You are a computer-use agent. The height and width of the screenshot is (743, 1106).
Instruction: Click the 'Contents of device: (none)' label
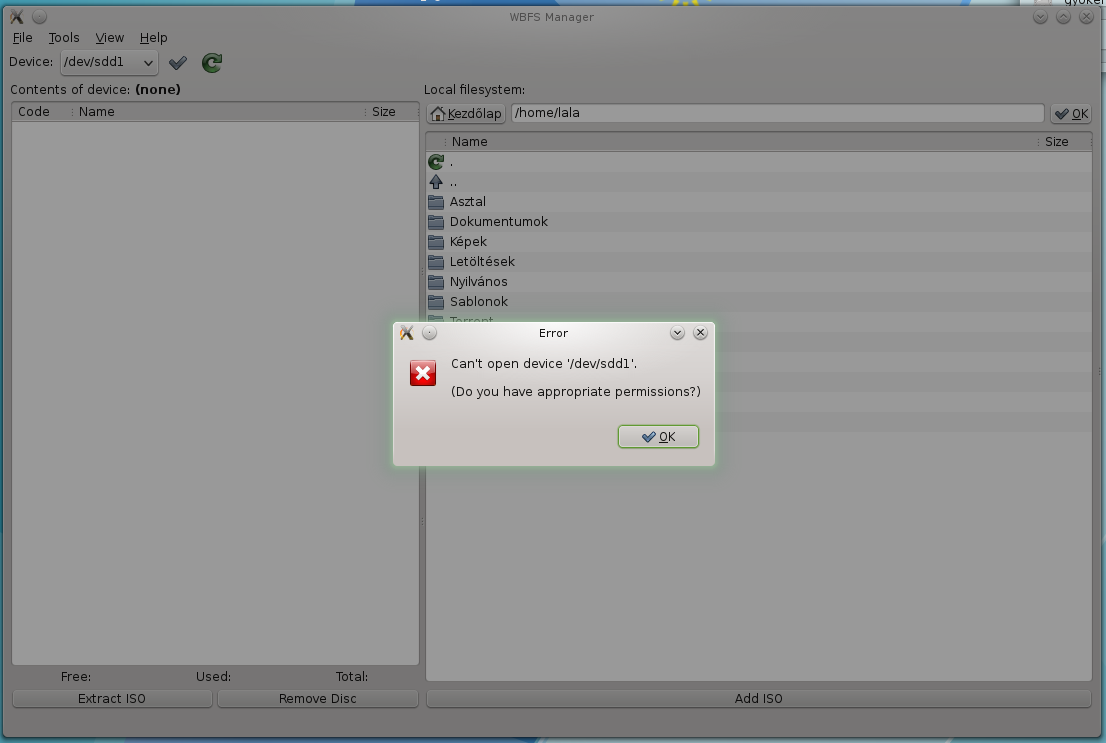95,90
